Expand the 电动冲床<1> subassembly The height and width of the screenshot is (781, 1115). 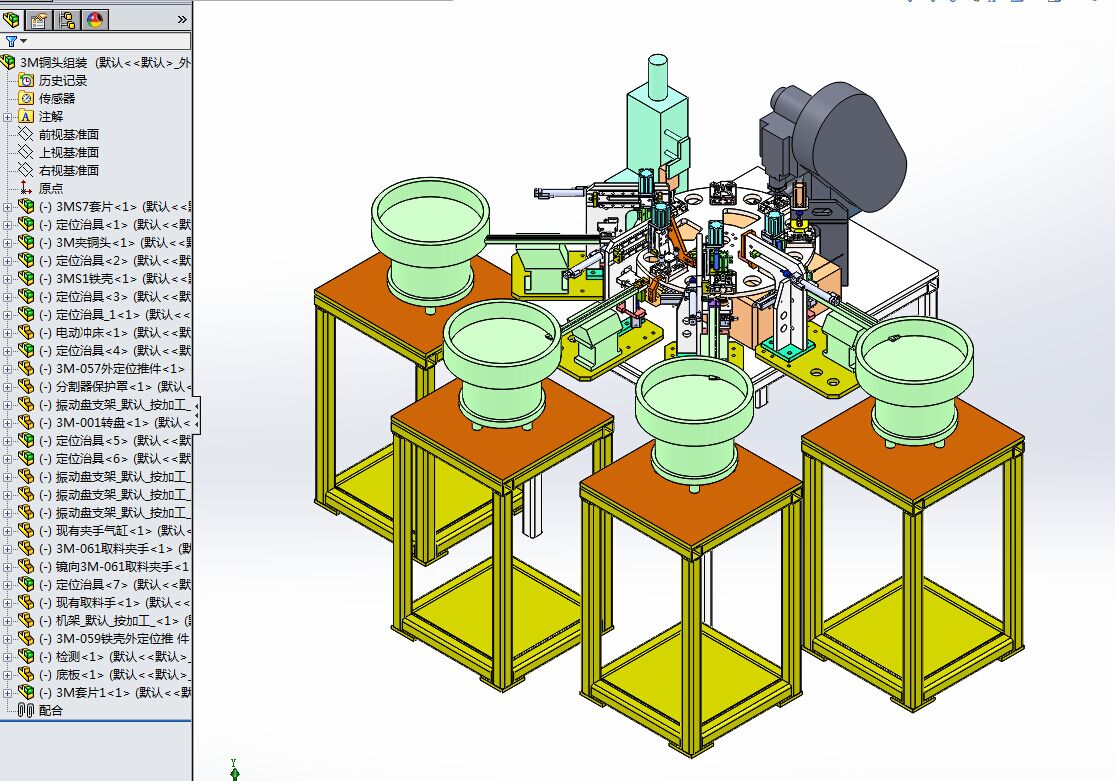point(8,332)
